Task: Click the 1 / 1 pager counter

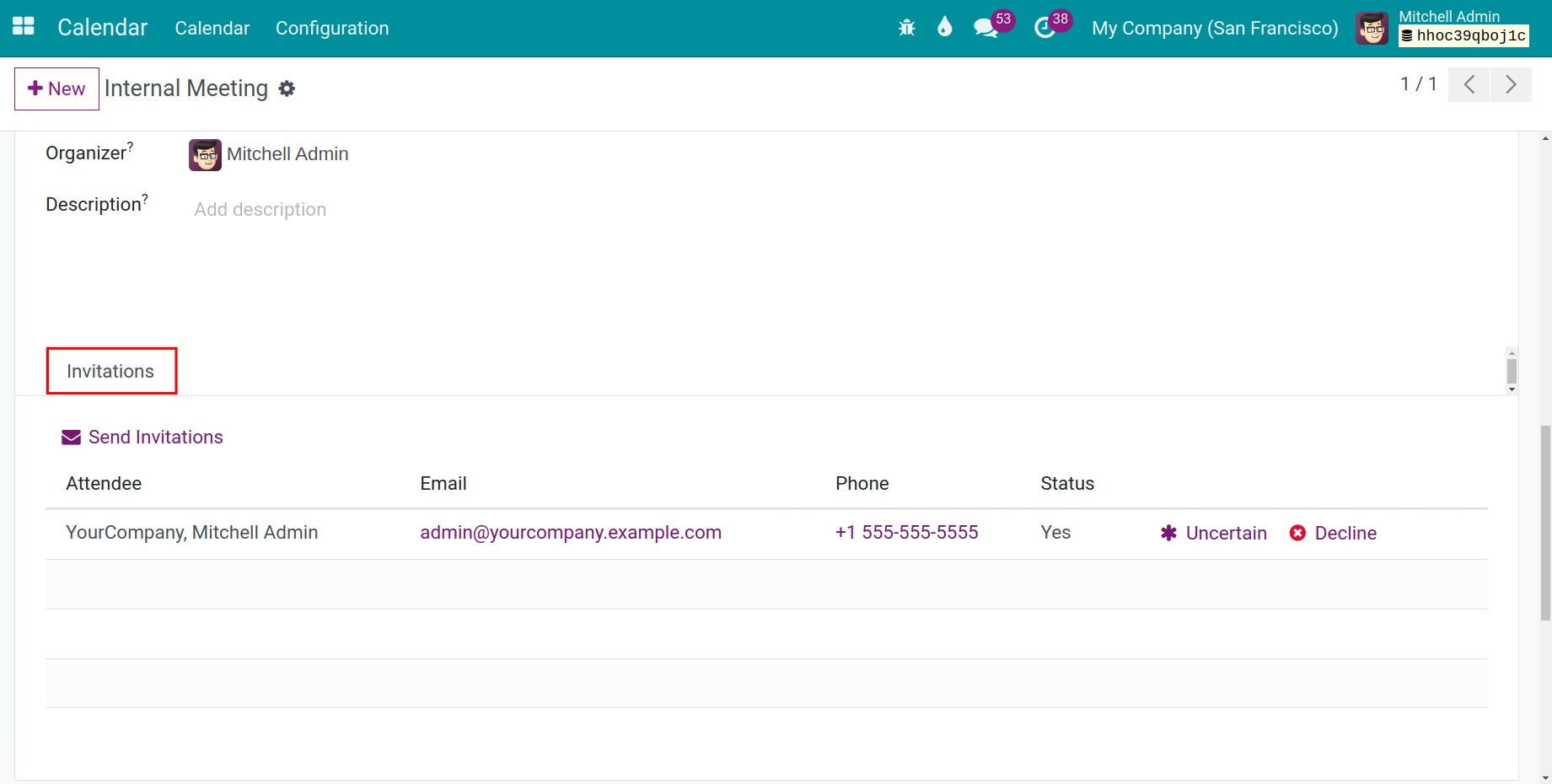Action: [x=1418, y=84]
